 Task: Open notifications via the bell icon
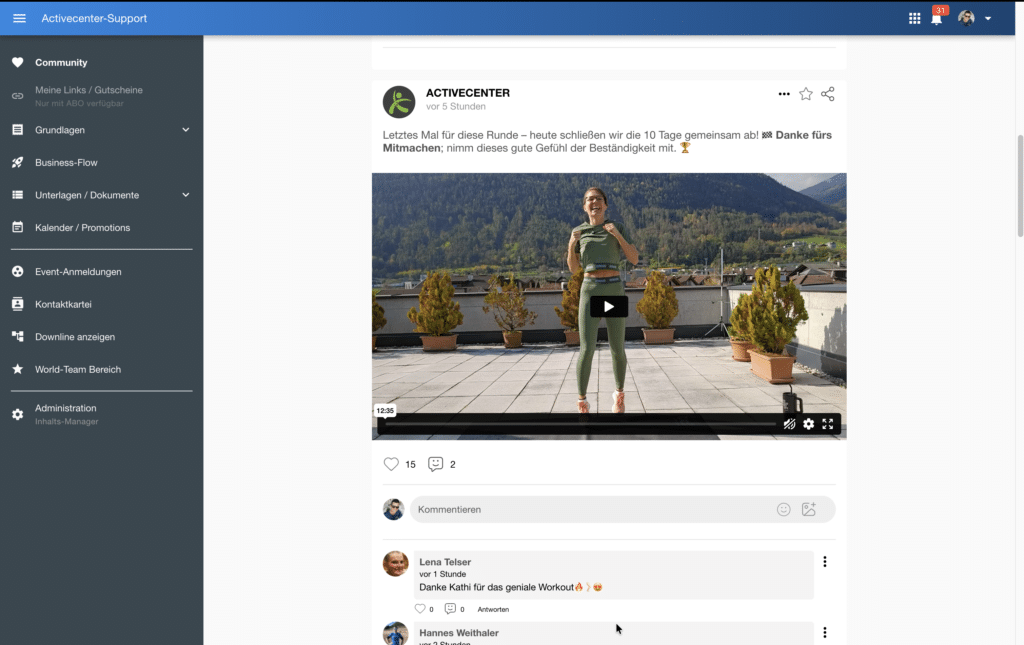(937, 17)
